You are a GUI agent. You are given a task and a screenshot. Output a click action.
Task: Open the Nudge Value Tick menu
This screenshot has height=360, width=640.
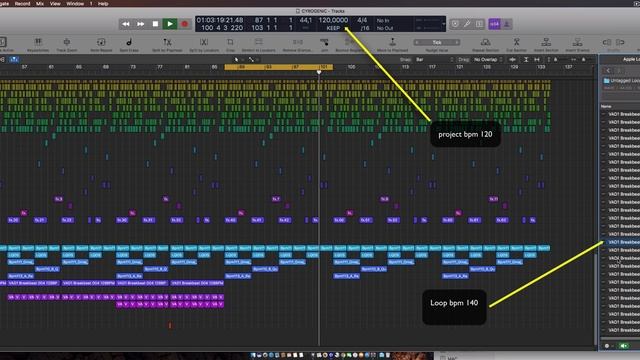point(437,42)
